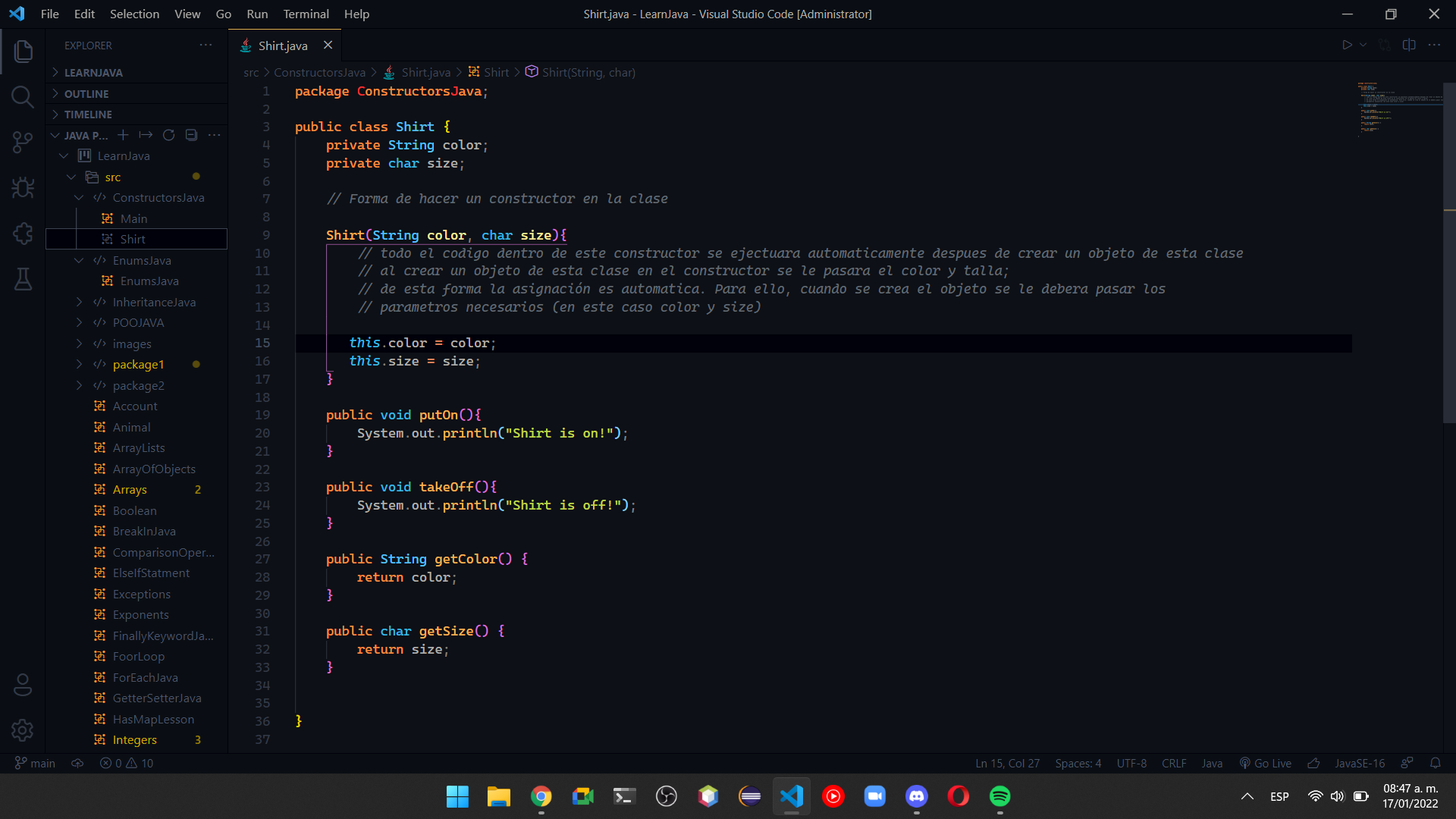
Task: Open the Run and Debug view
Action: coord(23,187)
